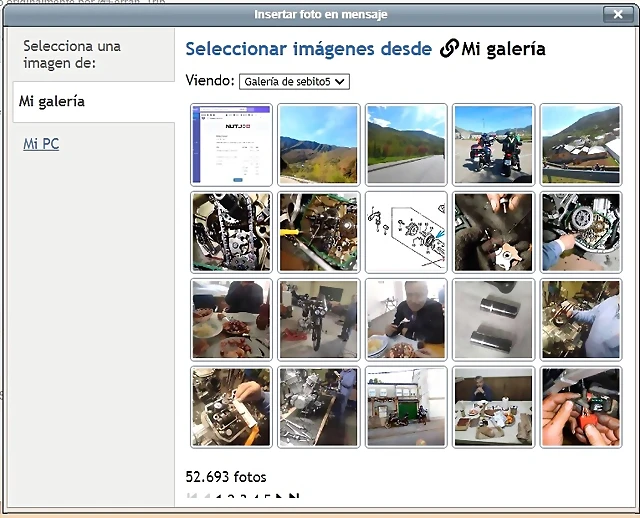Select the man seated behind long food table thumbnail
Screen dimensions: 640x518
tap(493, 407)
